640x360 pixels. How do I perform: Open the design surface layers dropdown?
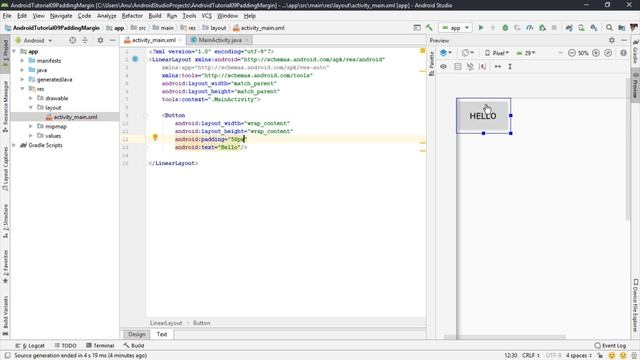(446, 53)
